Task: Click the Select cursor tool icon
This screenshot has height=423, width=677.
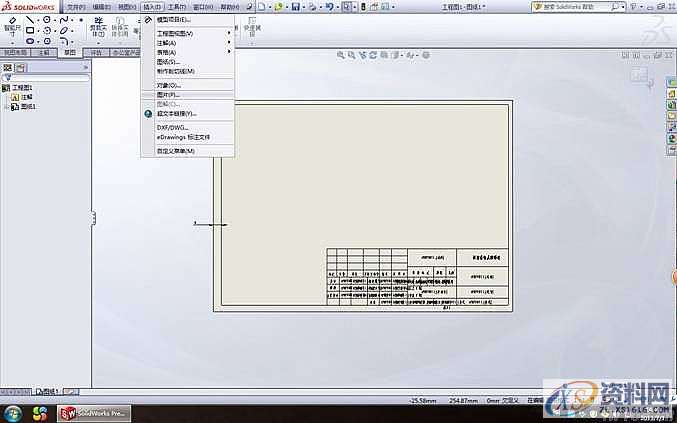Action: point(346,6)
